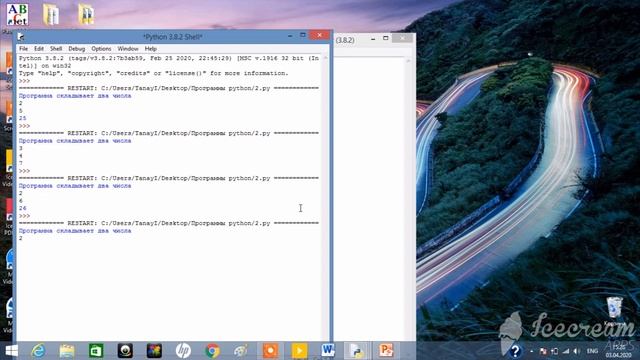640x360 pixels.
Task: Open the Edit menu
Action: (x=39, y=49)
